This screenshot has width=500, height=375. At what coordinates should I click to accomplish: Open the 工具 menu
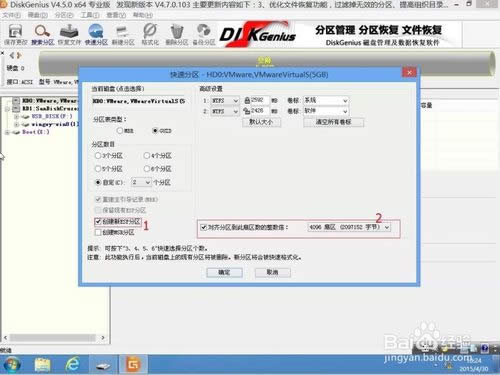(90, 15)
